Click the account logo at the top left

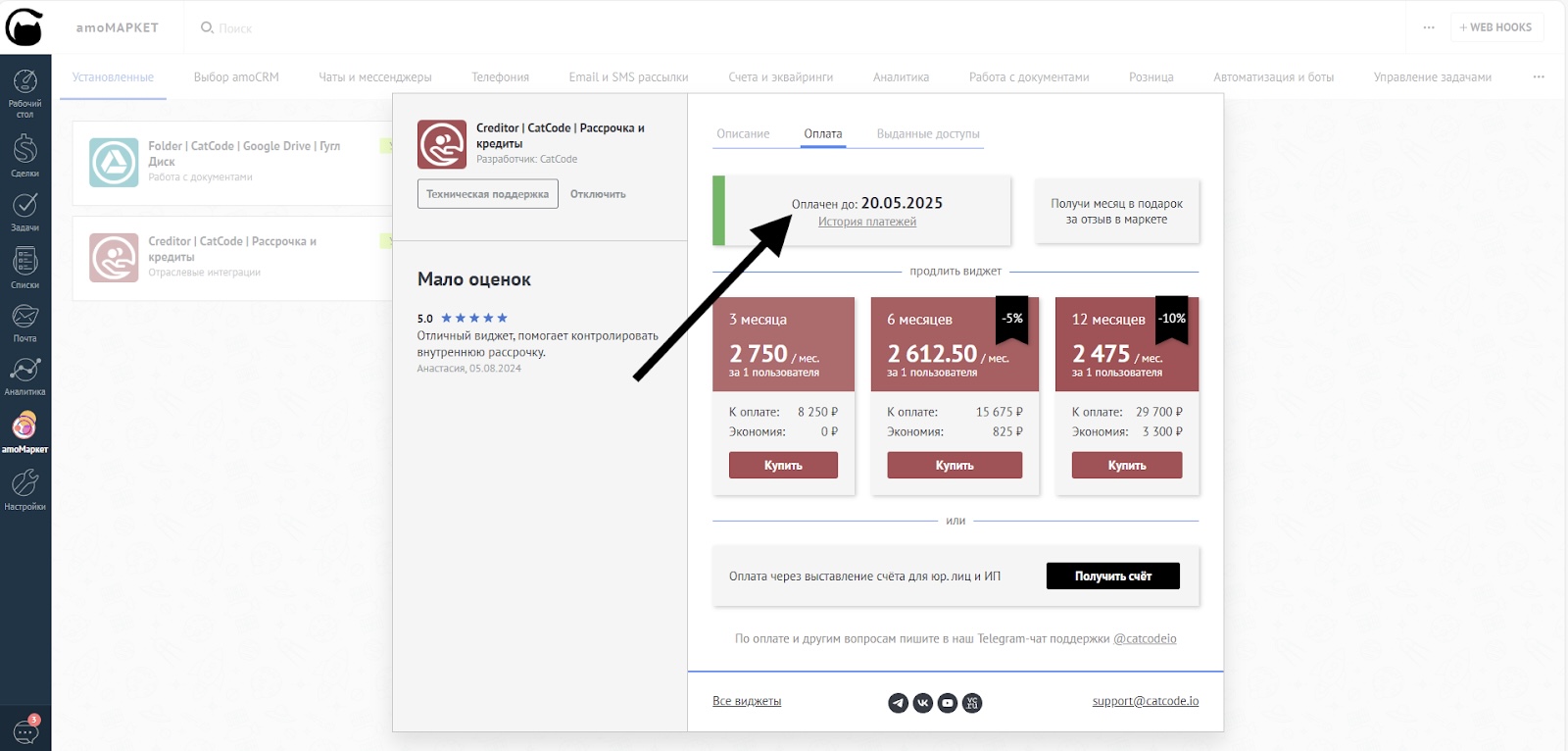click(x=24, y=27)
